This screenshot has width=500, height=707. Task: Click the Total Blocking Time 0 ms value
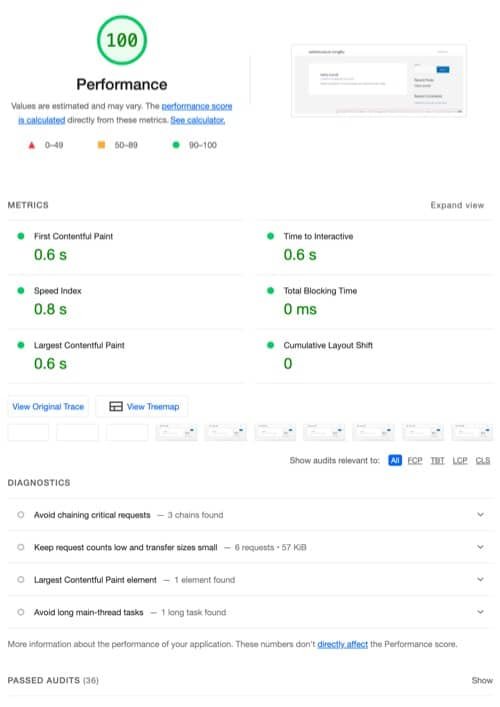(300, 309)
